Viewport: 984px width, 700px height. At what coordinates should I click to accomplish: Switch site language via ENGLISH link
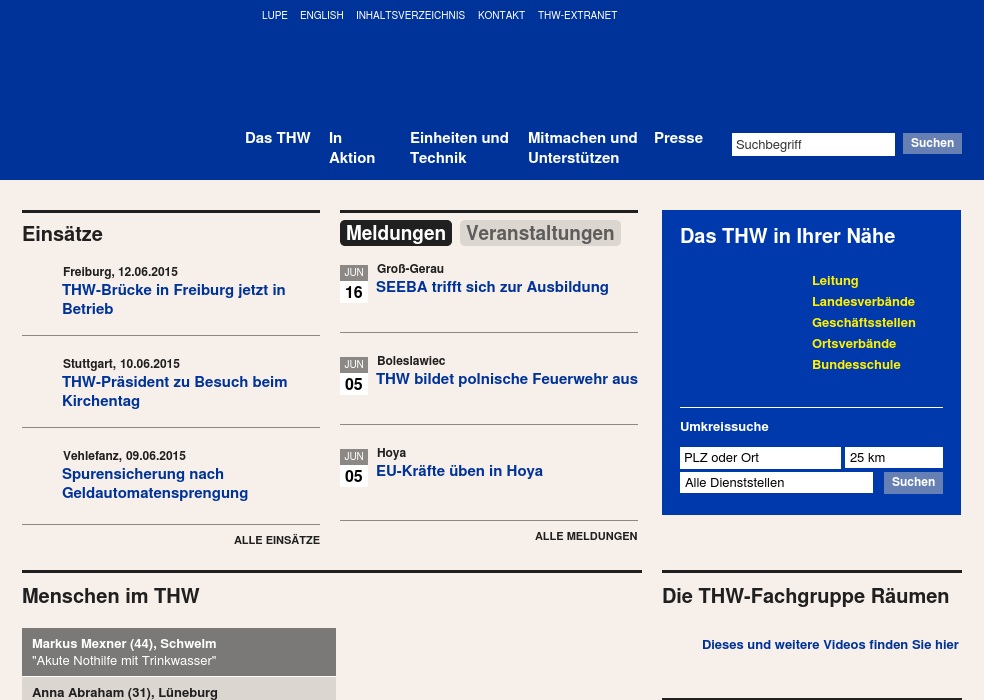(321, 16)
